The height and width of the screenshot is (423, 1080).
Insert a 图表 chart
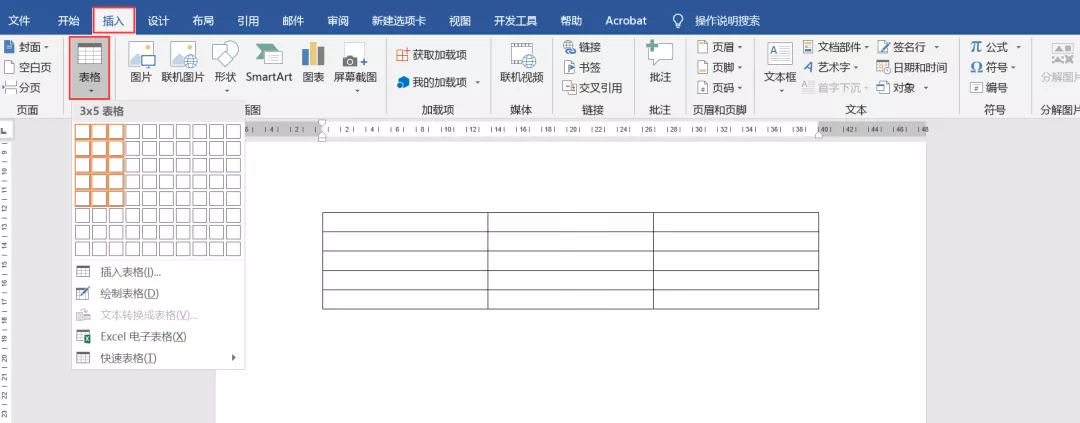313,63
